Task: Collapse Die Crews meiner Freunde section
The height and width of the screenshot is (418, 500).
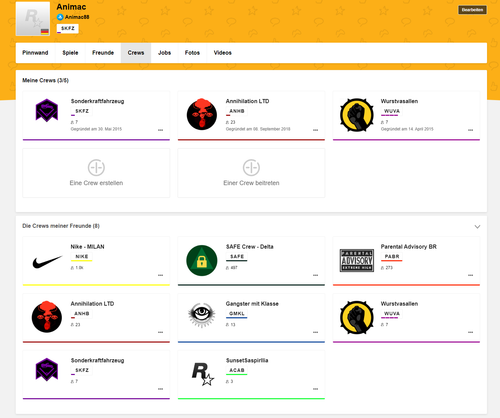Action: click(x=477, y=227)
